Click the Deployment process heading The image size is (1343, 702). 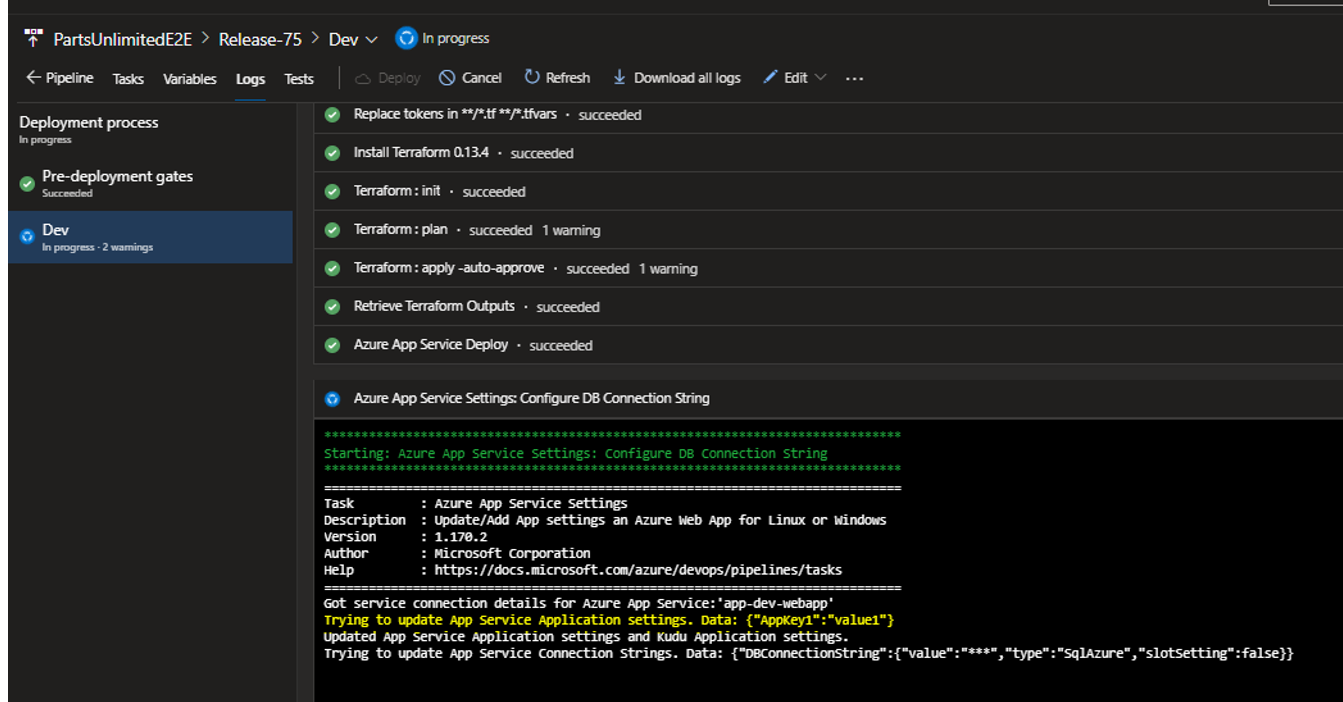pyautogui.click(x=89, y=122)
